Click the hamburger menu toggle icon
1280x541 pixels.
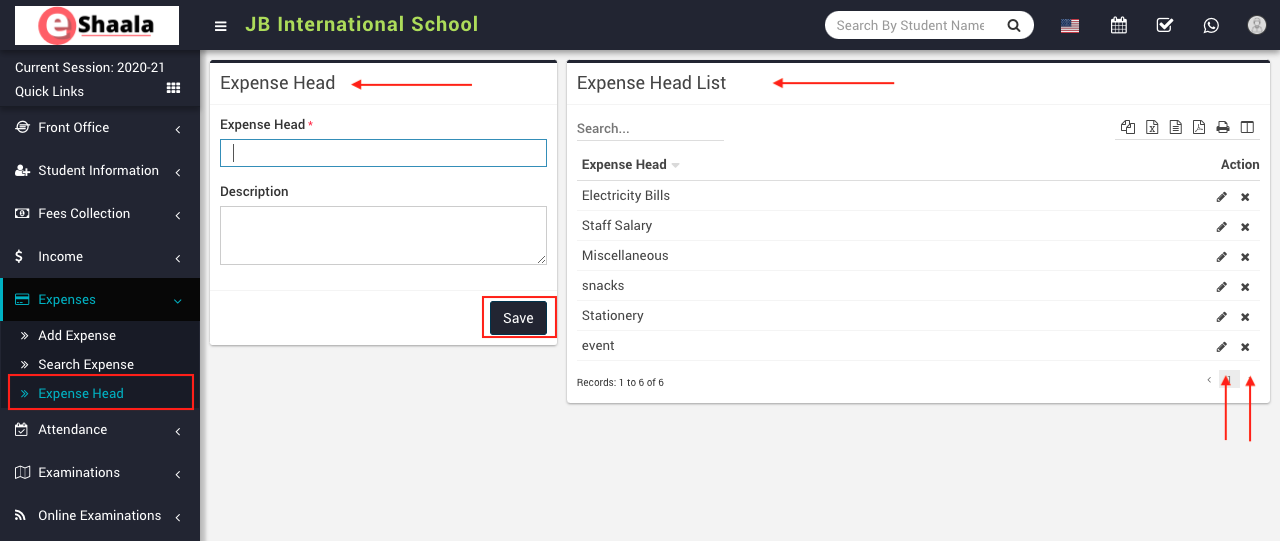point(221,26)
